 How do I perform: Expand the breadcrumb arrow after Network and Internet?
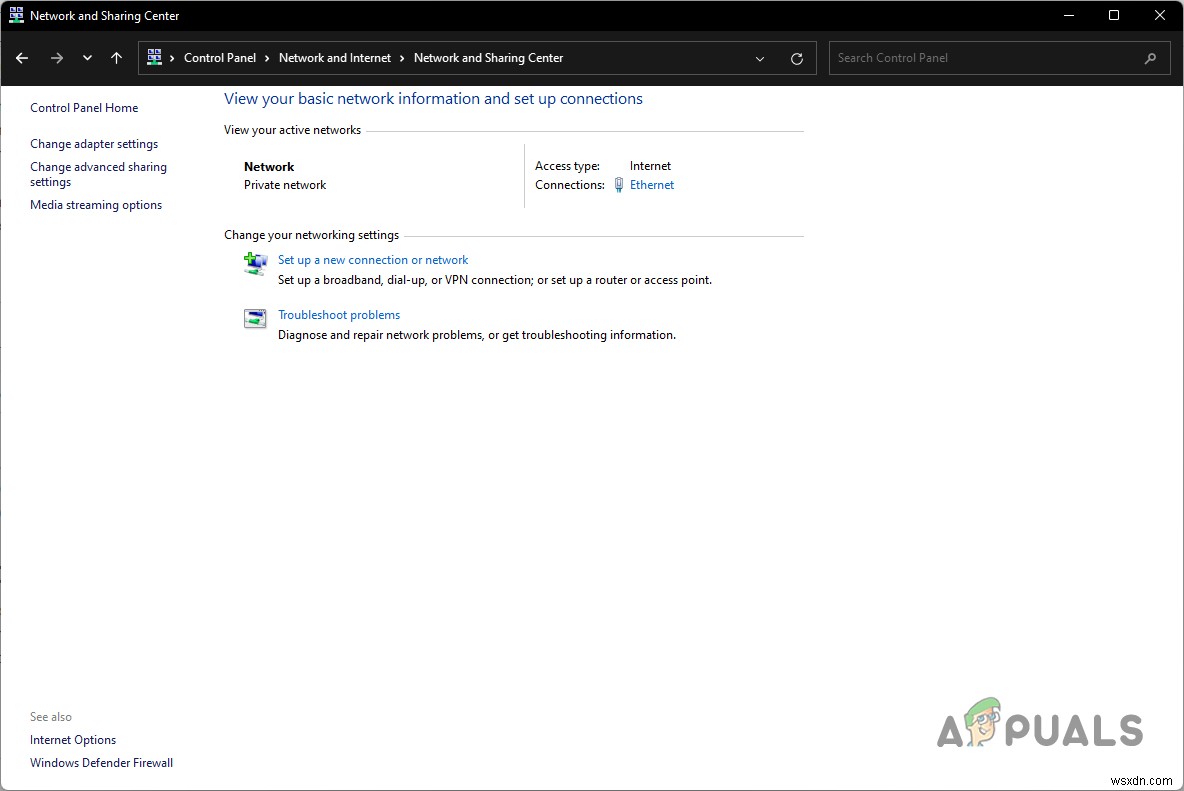(x=402, y=57)
